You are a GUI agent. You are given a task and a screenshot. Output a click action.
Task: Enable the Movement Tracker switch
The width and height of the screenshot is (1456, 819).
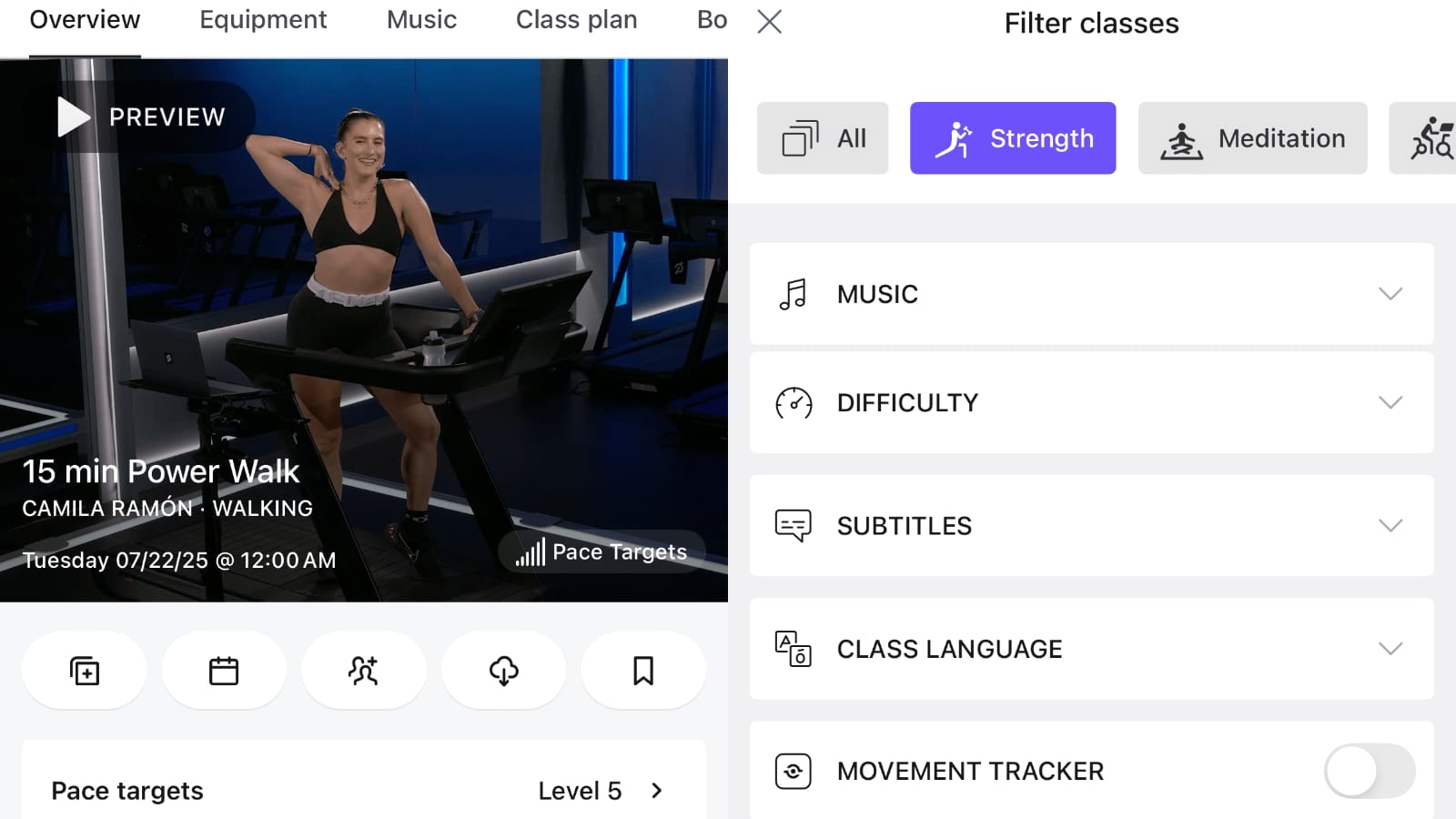coord(1370,771)
